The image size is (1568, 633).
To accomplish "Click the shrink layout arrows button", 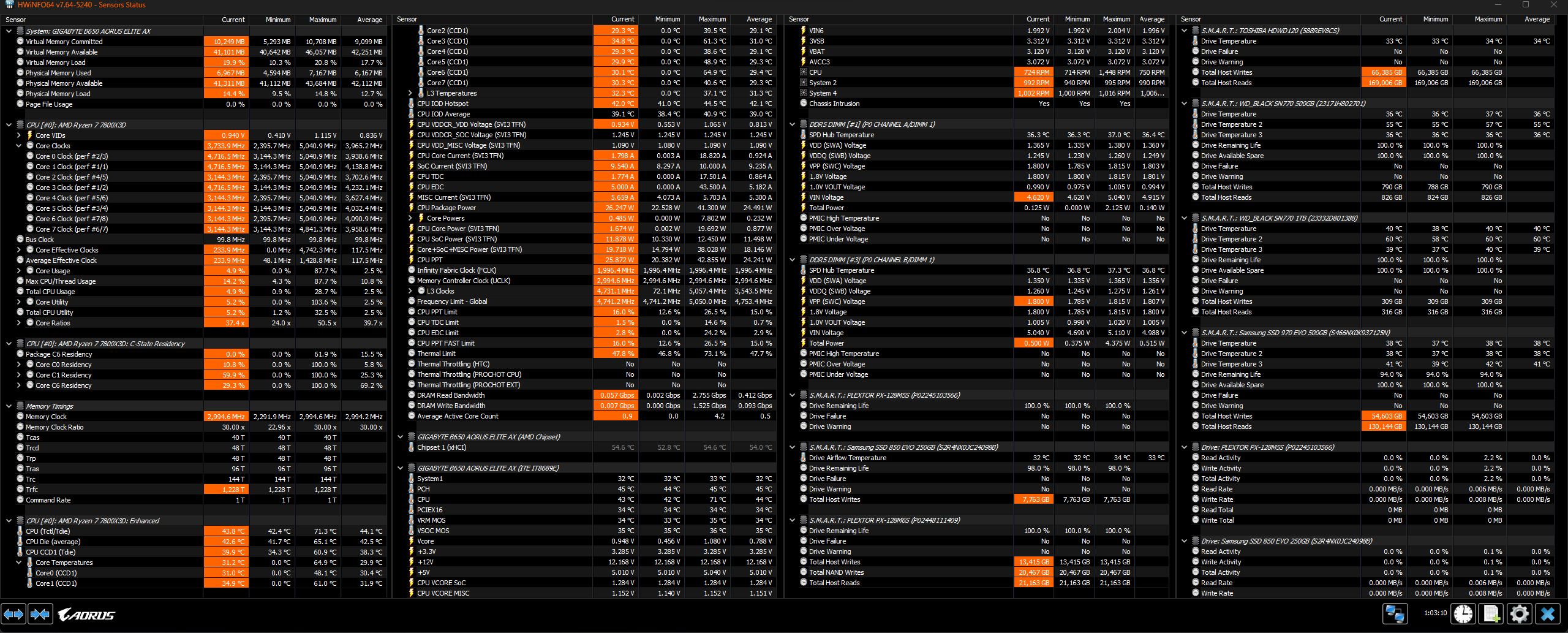I will (x=40, y=614).
